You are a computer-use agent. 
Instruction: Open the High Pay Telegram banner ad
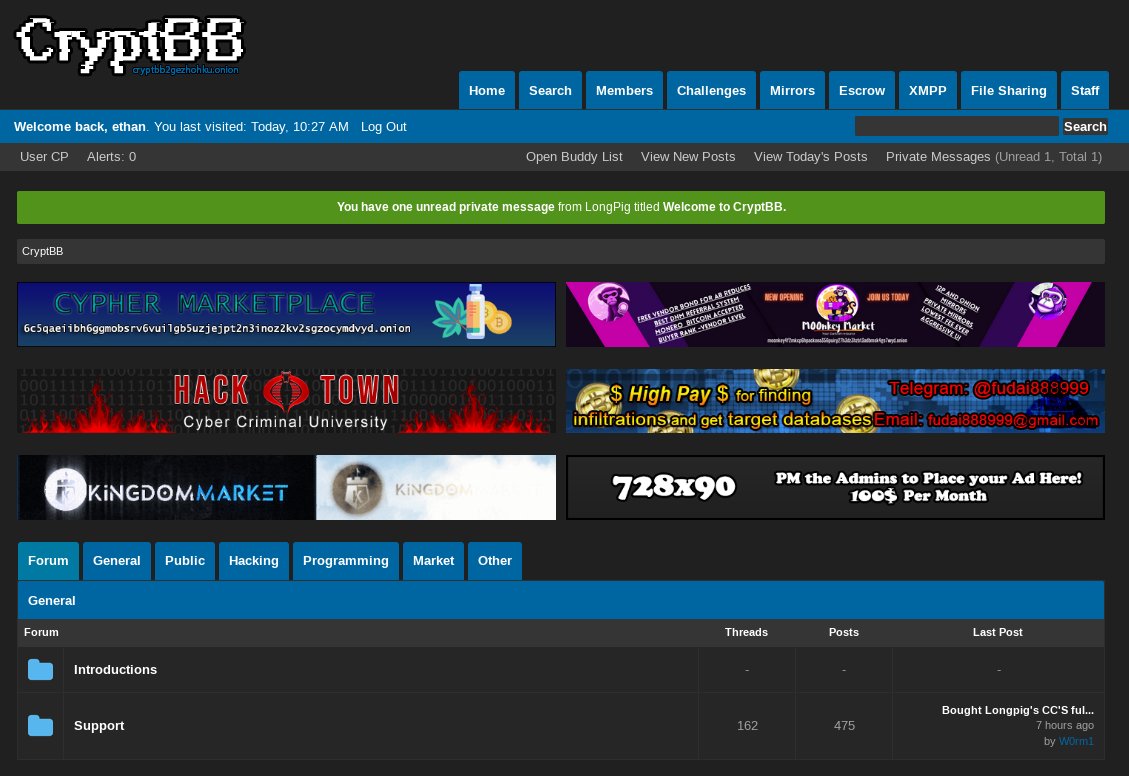point(835,401)
